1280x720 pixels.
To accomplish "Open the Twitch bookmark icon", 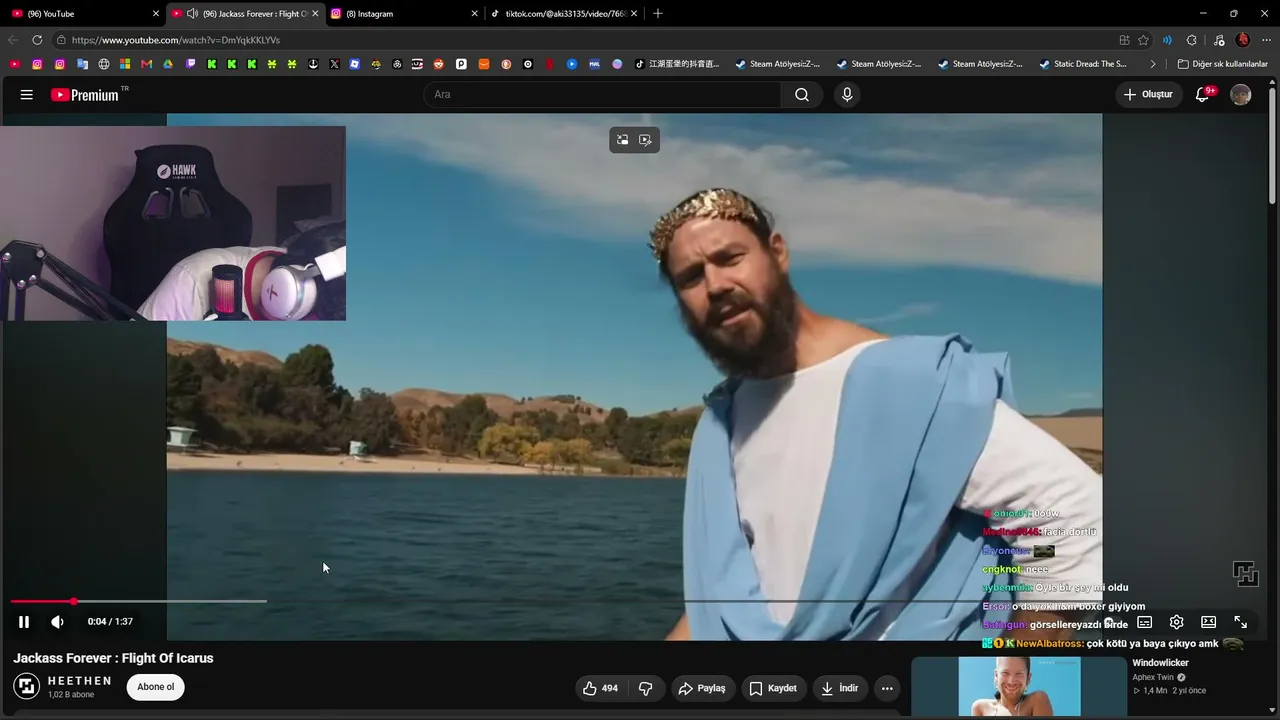I will [191, 64].
